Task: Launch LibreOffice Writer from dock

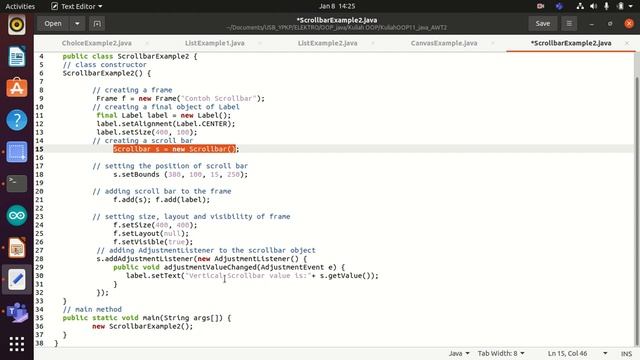Action: tap(17, 56)
